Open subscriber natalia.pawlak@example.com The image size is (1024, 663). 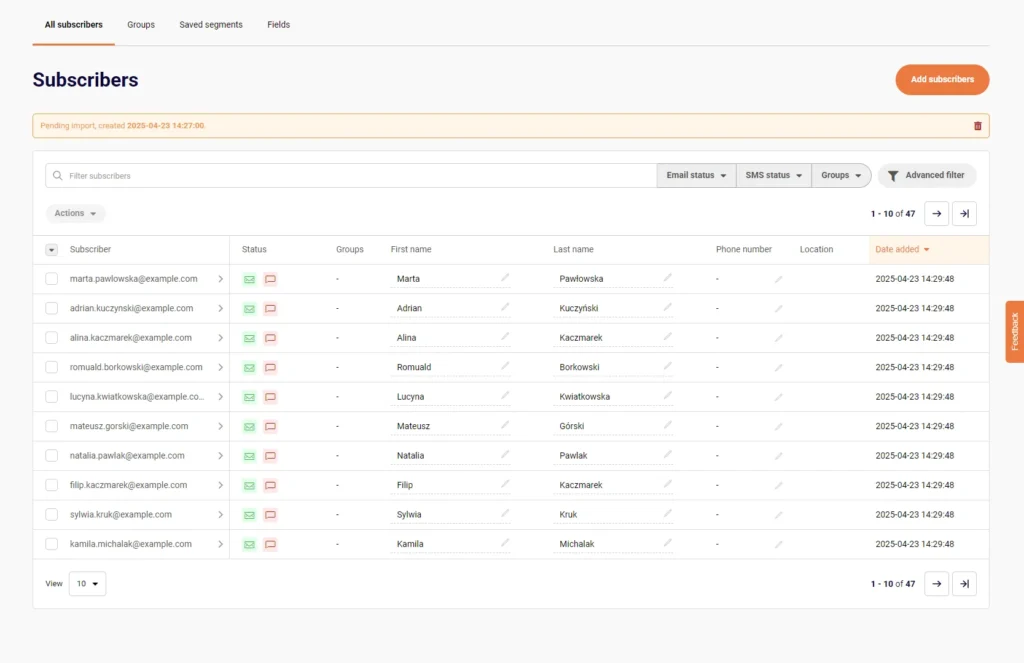[127, 455]
